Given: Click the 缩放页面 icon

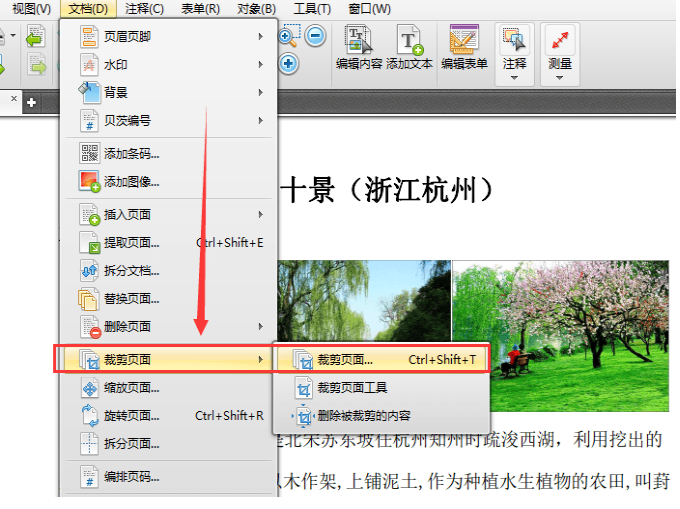Looking at the screenshot, I should (x=89, y=388).
